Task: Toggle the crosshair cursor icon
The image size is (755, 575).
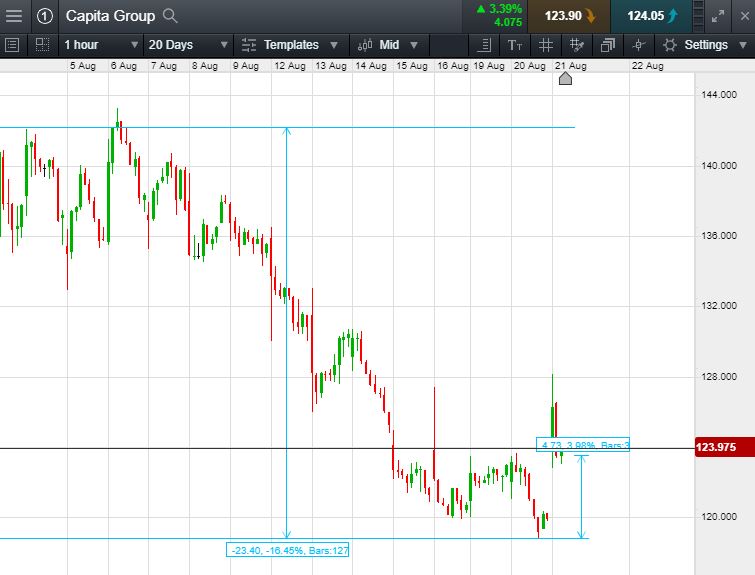Action: tap(638, 45)
